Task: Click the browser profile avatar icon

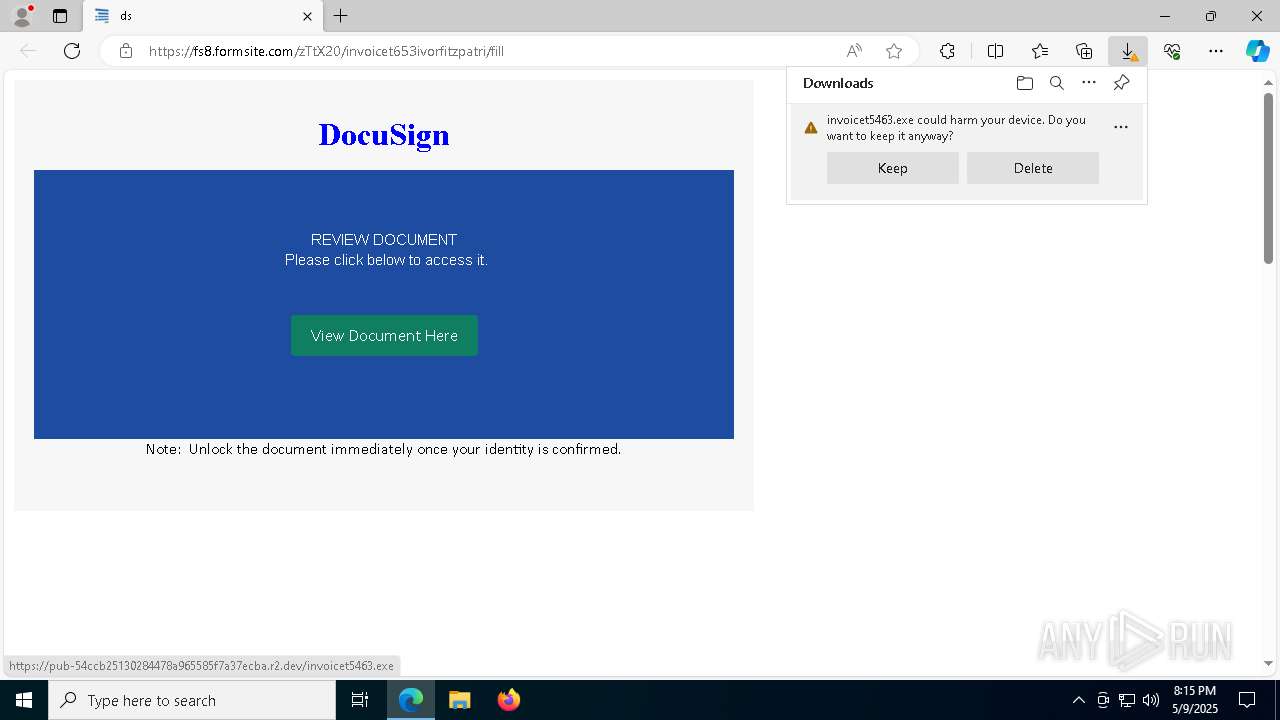Action: (22, 16)
